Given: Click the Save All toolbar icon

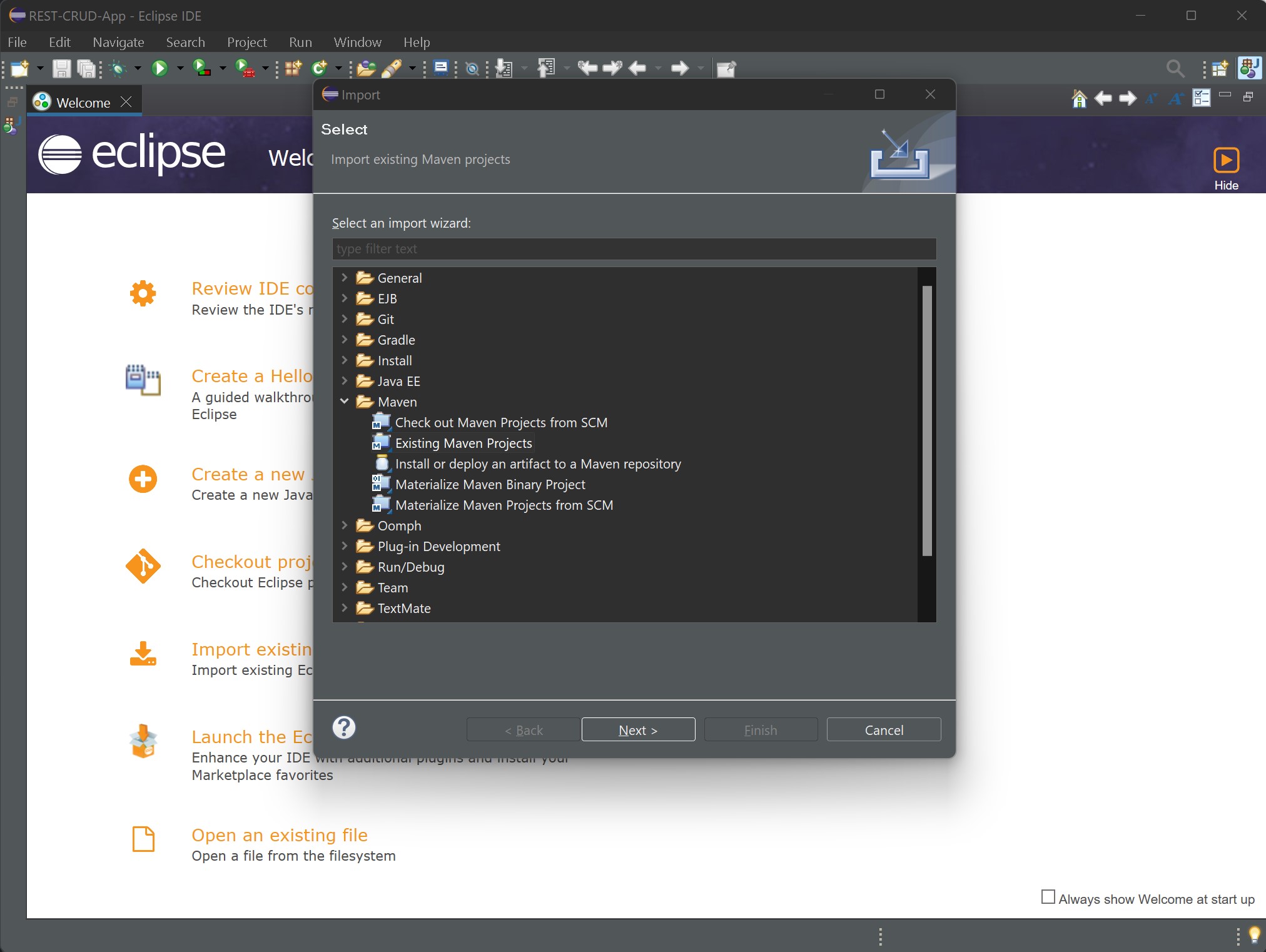Looking at the screenshot, I should coord(86,68).
